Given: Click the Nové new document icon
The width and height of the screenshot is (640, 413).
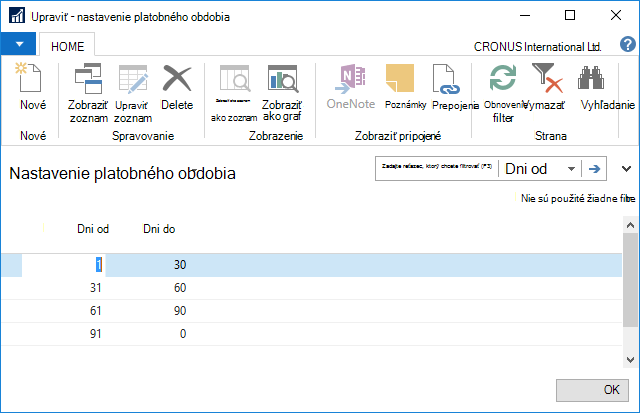Looking at the screenshot, I should 29,77.
